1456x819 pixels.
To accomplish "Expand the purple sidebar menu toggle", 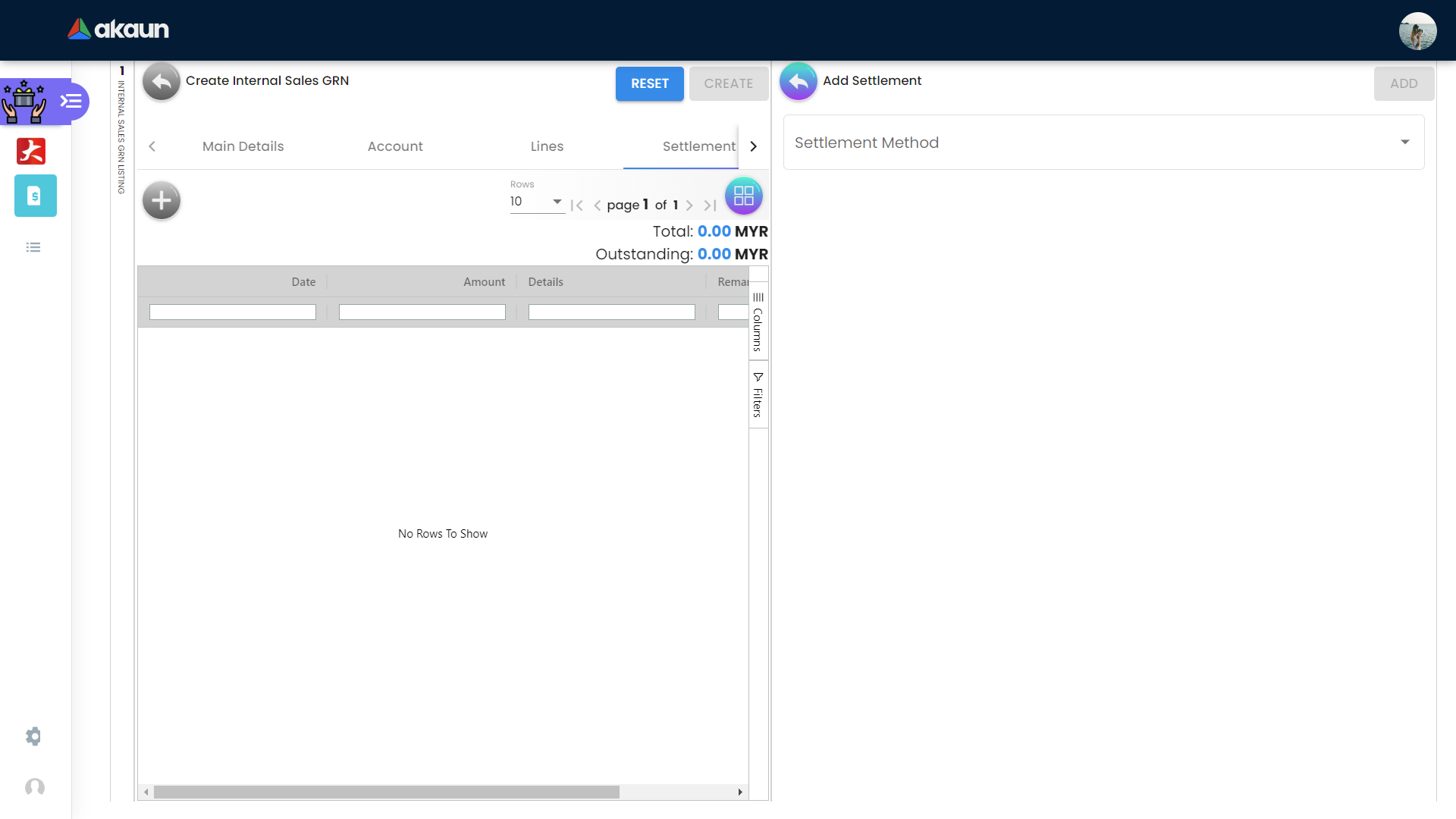I will (x=71, y=102).
